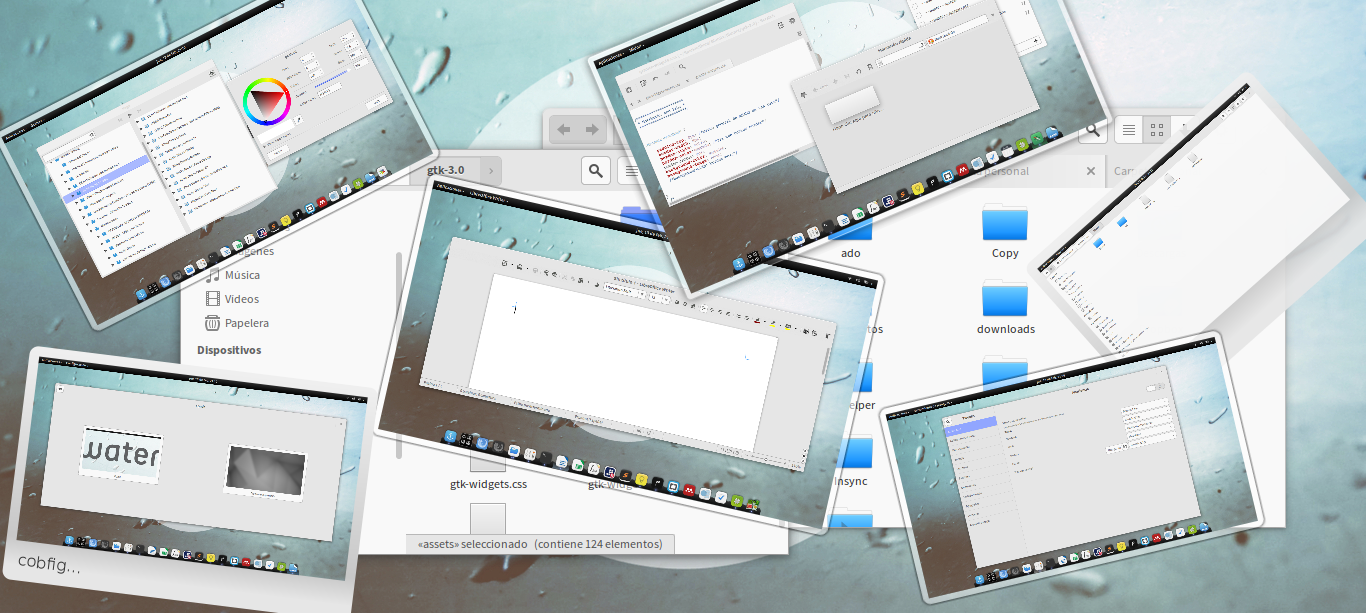
Task: Select the Insync folder label
Action: click(851, 481)
